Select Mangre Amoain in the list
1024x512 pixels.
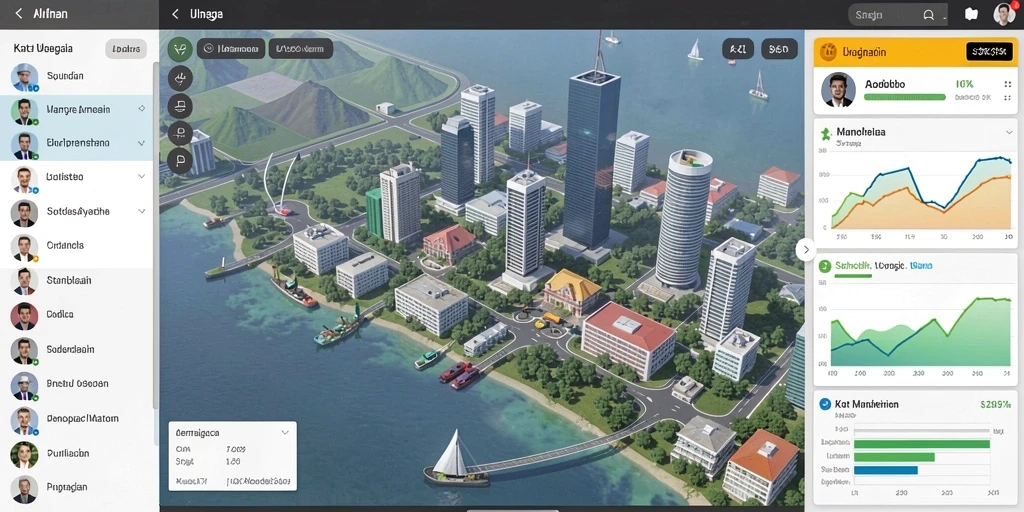pyautogui.click(x=76, y=110)
